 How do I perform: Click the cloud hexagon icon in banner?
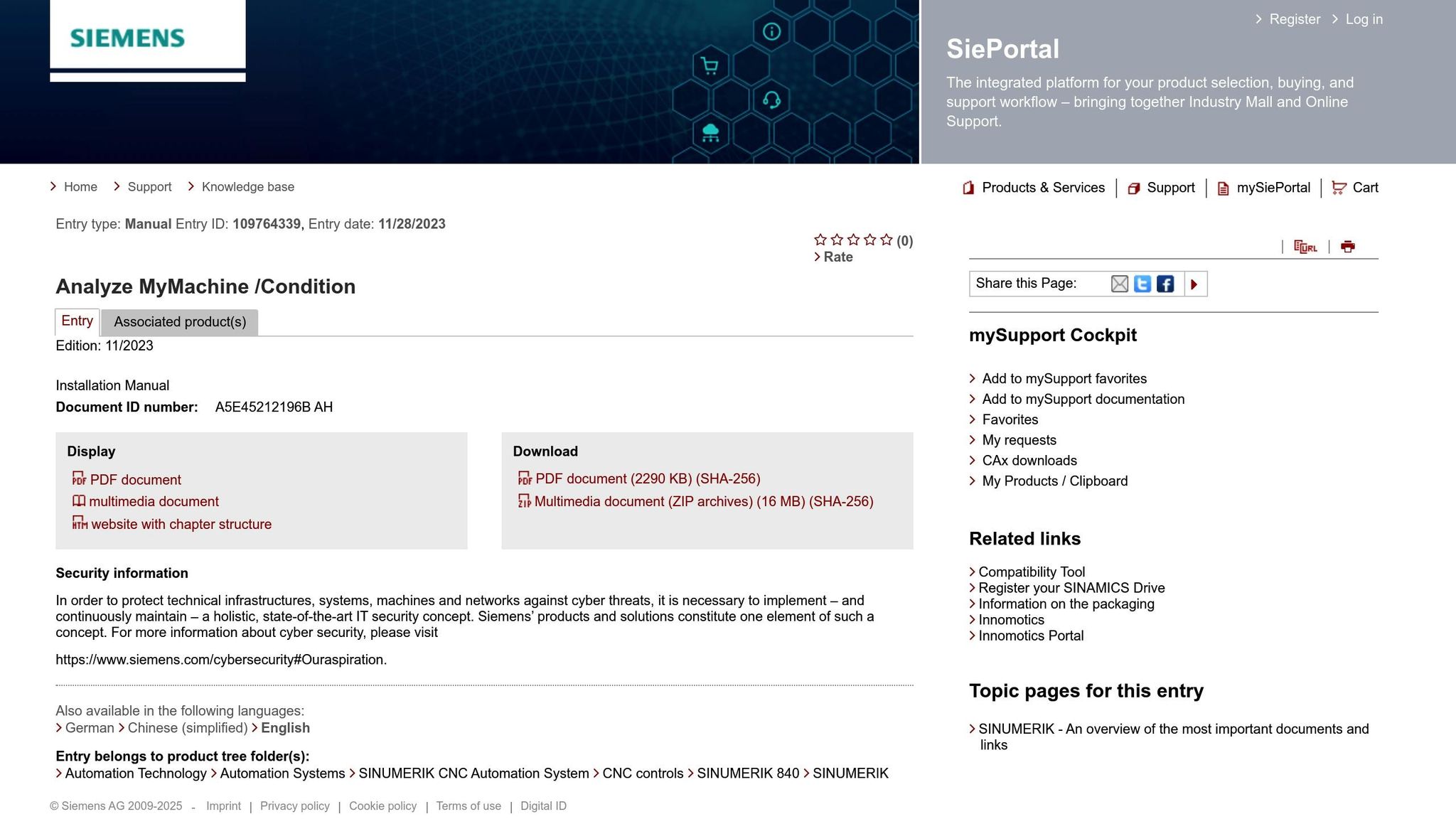710,132
